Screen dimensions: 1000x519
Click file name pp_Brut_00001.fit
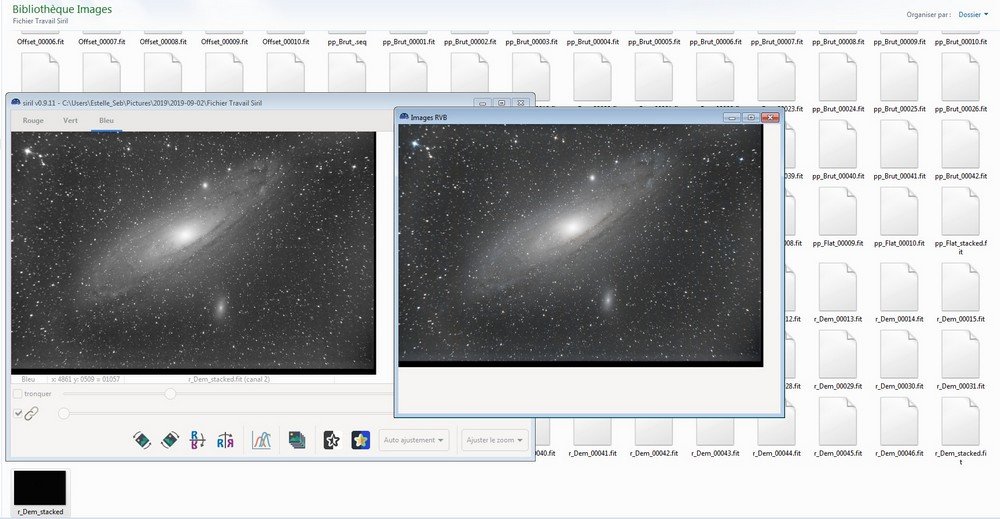coord(408,41)
